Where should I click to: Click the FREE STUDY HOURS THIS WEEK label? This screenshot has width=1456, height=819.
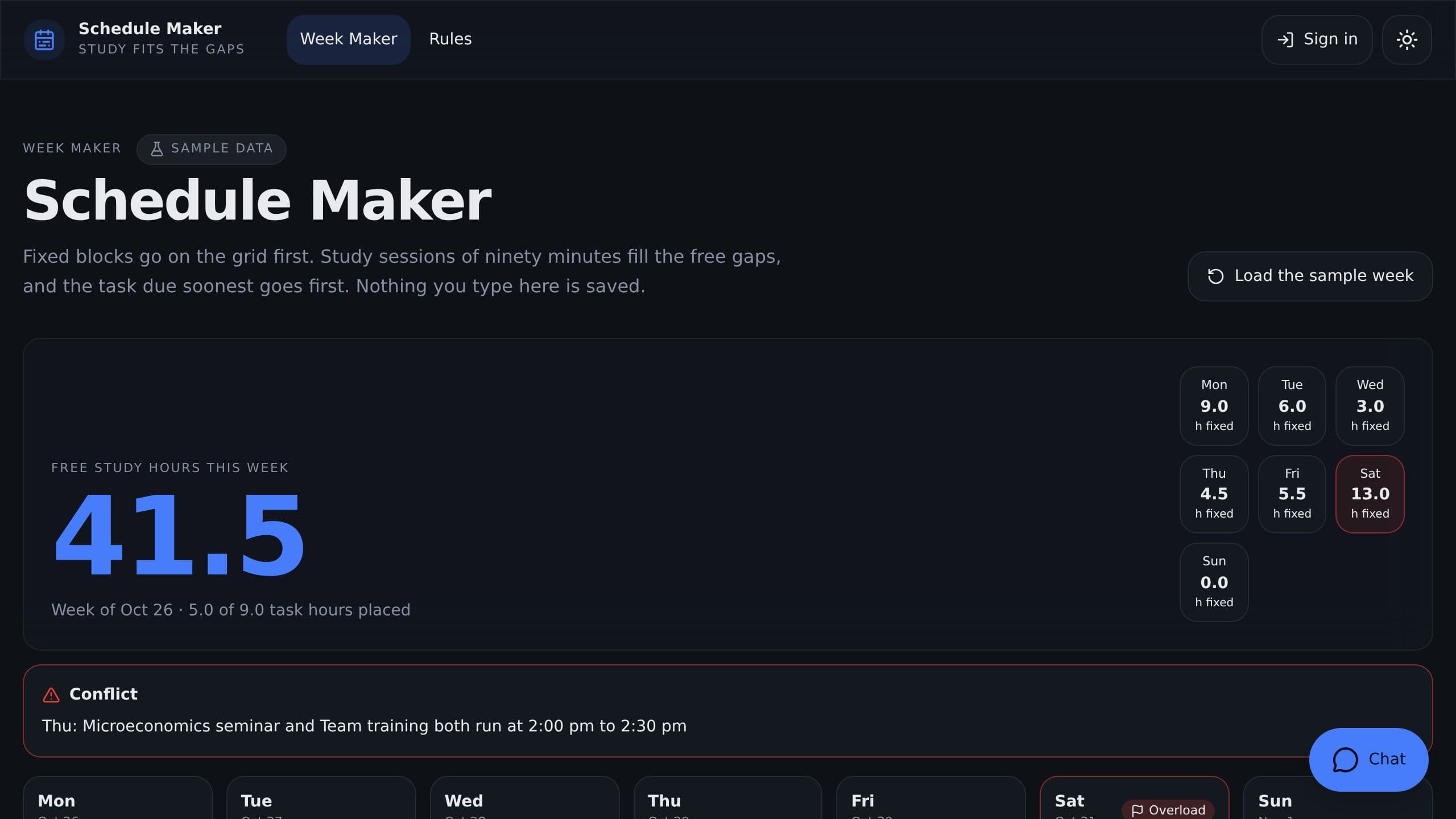click(169, 468)
